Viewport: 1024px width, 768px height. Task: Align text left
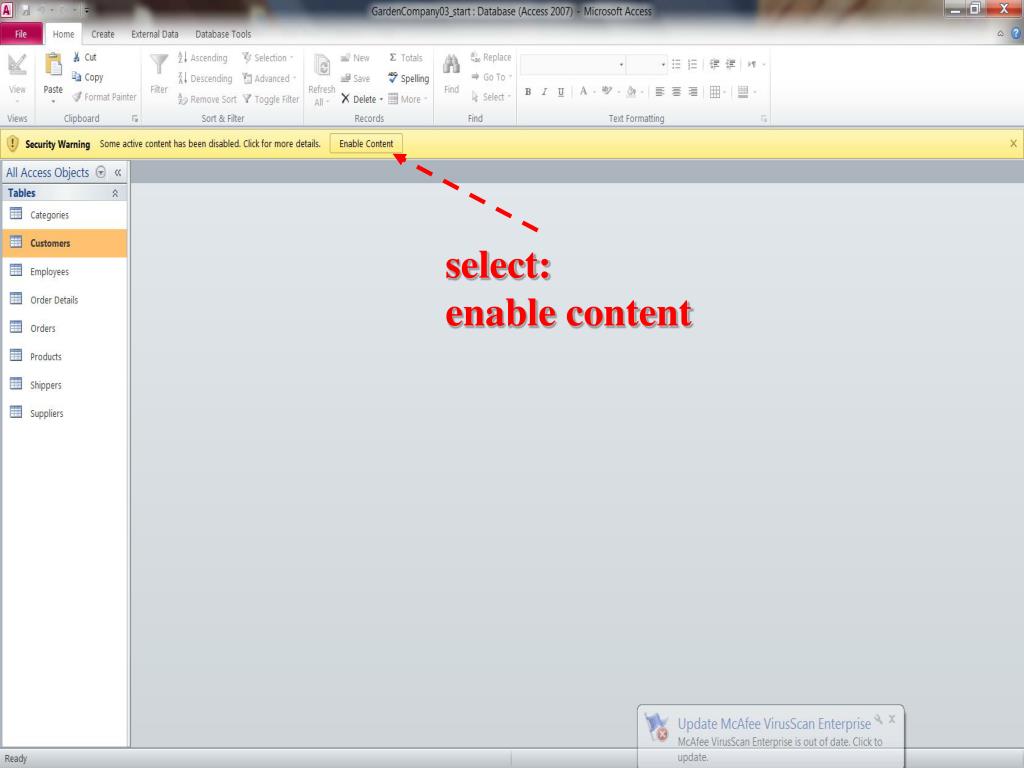tap(660, 92)
